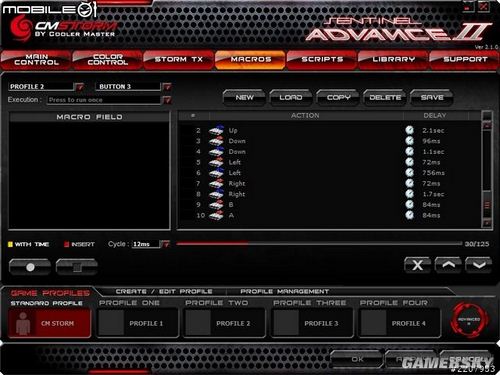Click the macro capacity progress bar

(x=319, y=244)
